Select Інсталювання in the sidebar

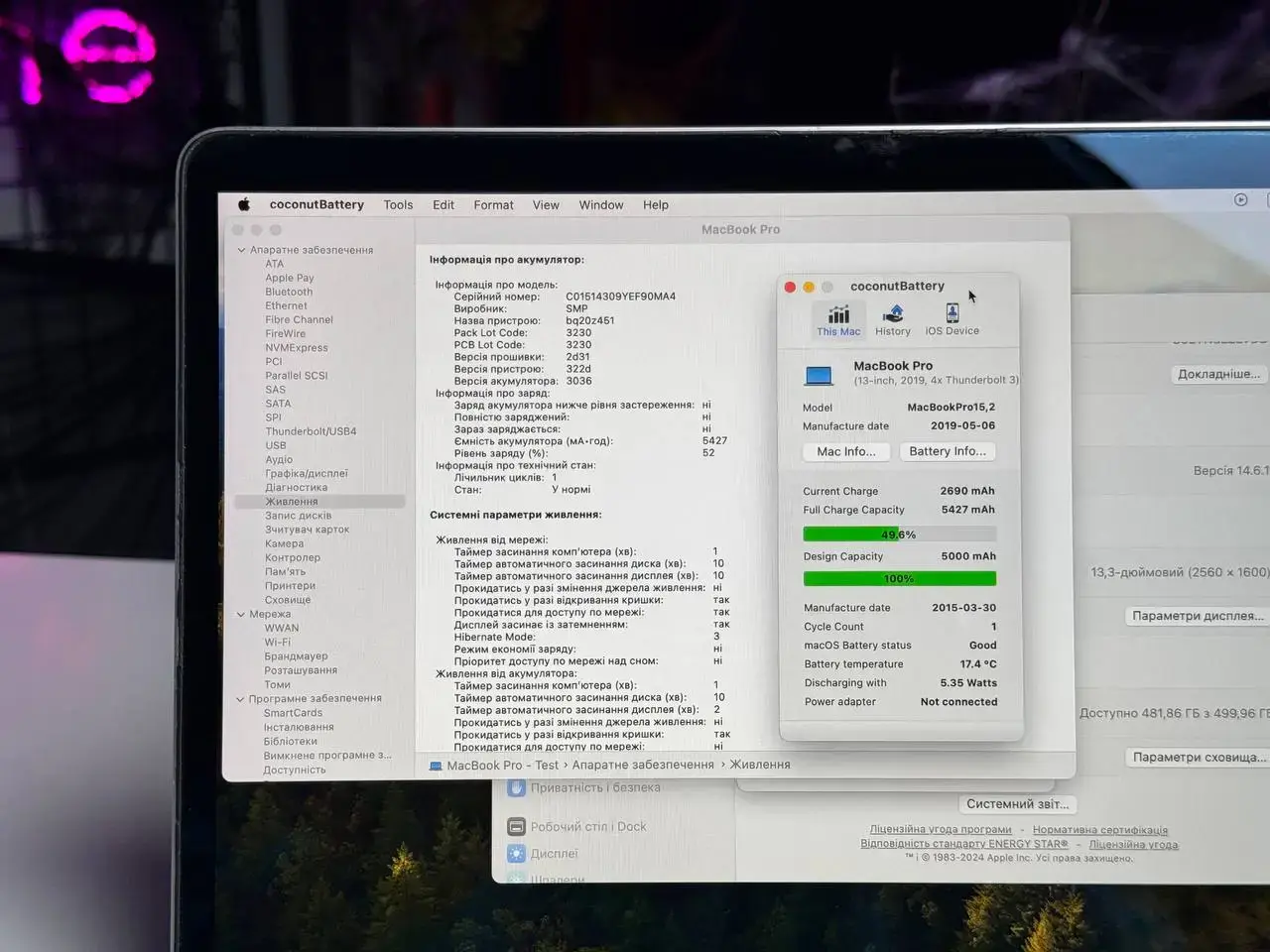click(x=298, y=727)
